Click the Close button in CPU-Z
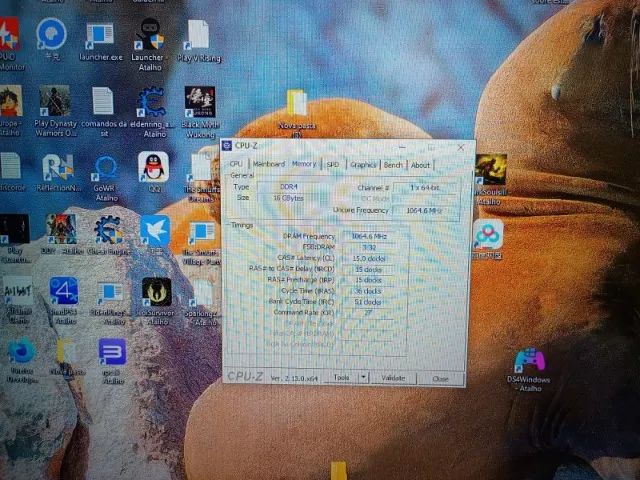 coord(440,379)
